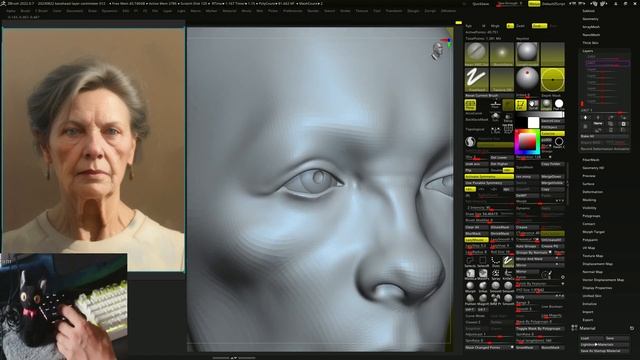Select the KnifeCurve brush icon
Screen dimensions: 640x360
tap(508, 273)
